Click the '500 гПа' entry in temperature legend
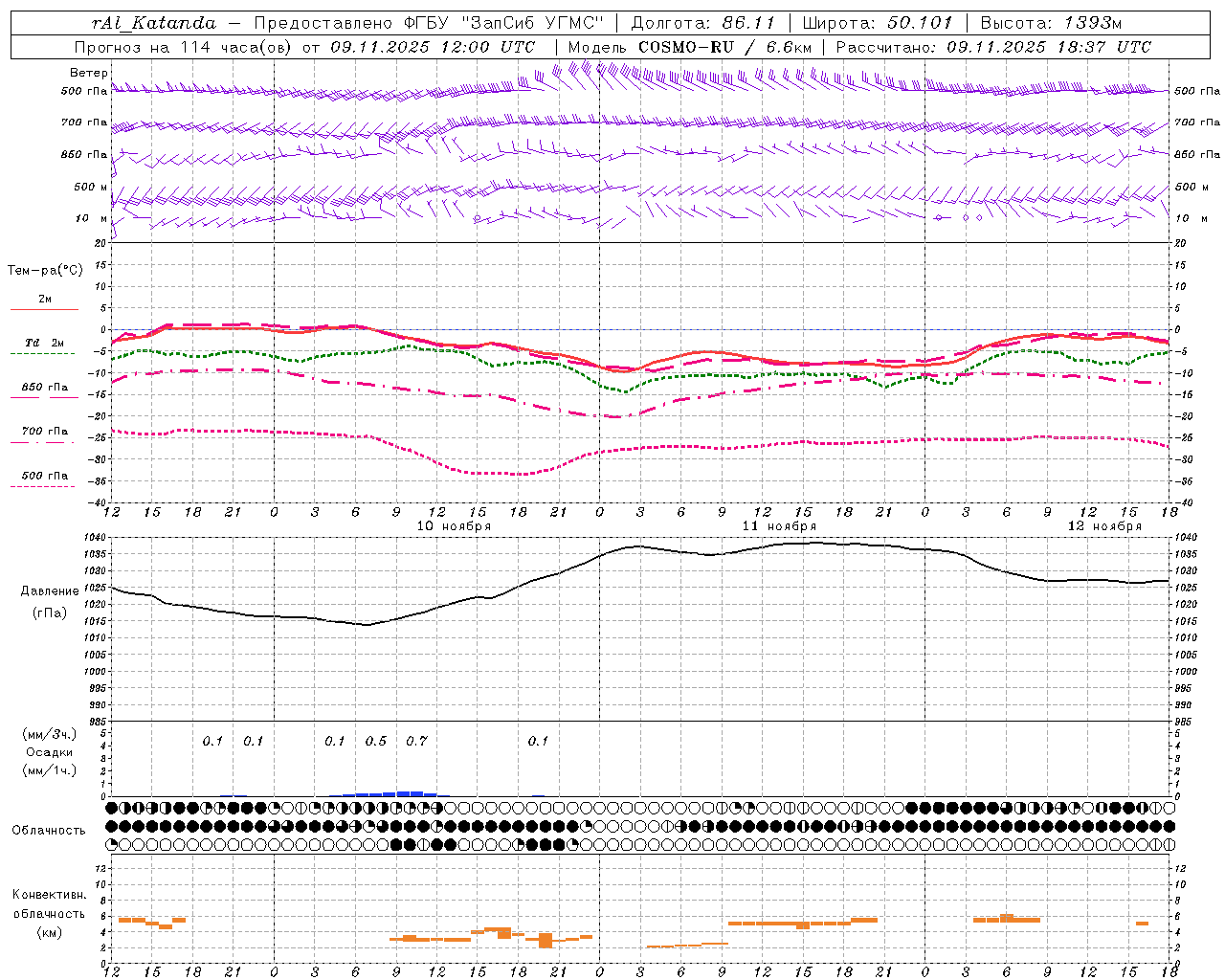 tap(45, 476)
